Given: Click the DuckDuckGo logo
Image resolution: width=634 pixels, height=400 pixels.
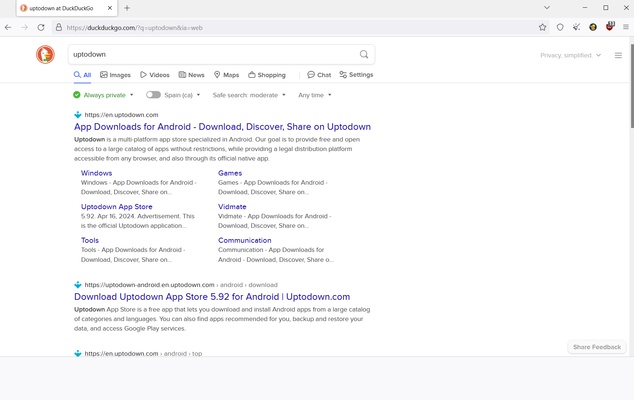Looking at the screenshot, I should click(45, 54).
